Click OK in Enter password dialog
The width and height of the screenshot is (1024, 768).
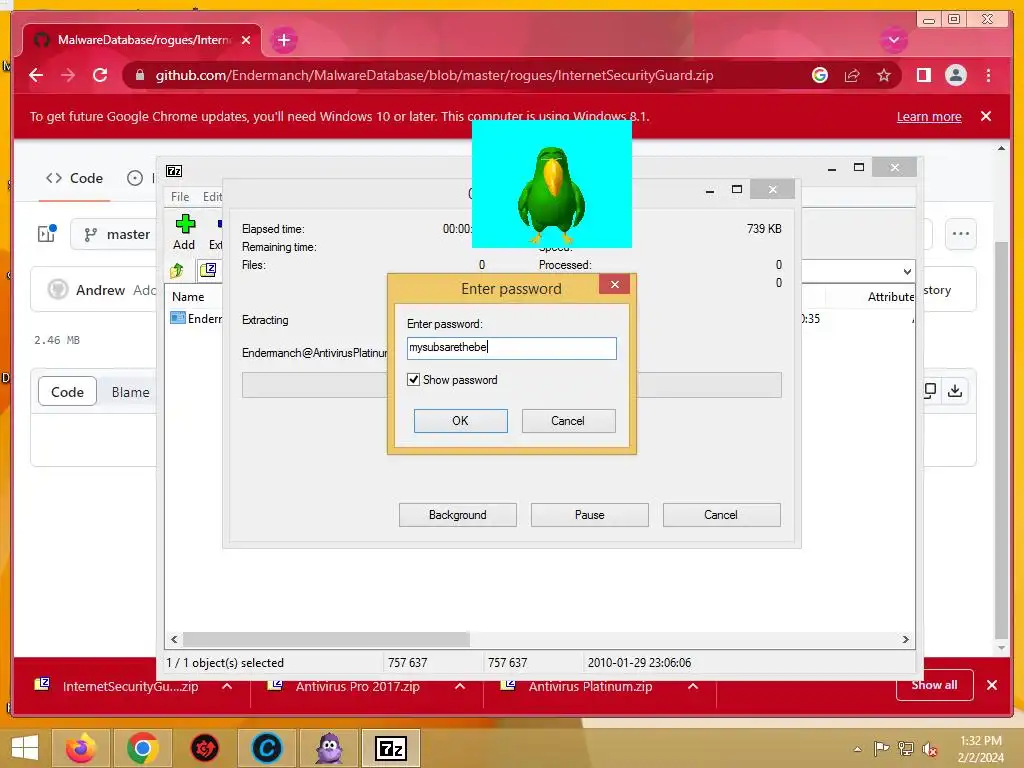(x=460, y=421)
